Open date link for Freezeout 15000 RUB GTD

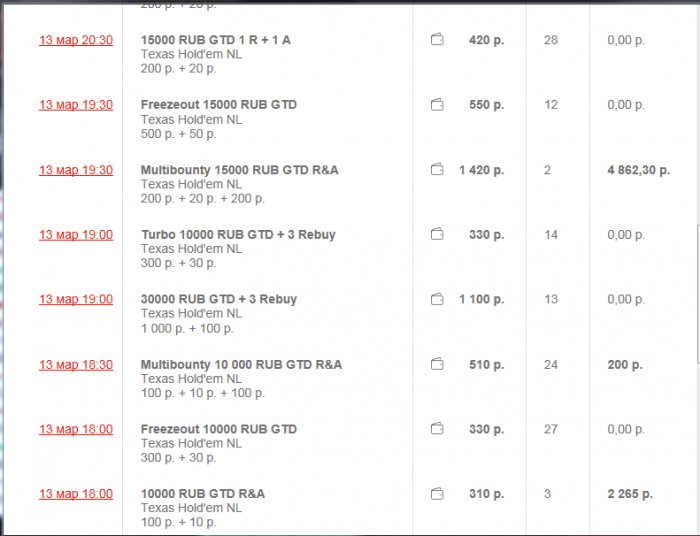coord(76,105)
